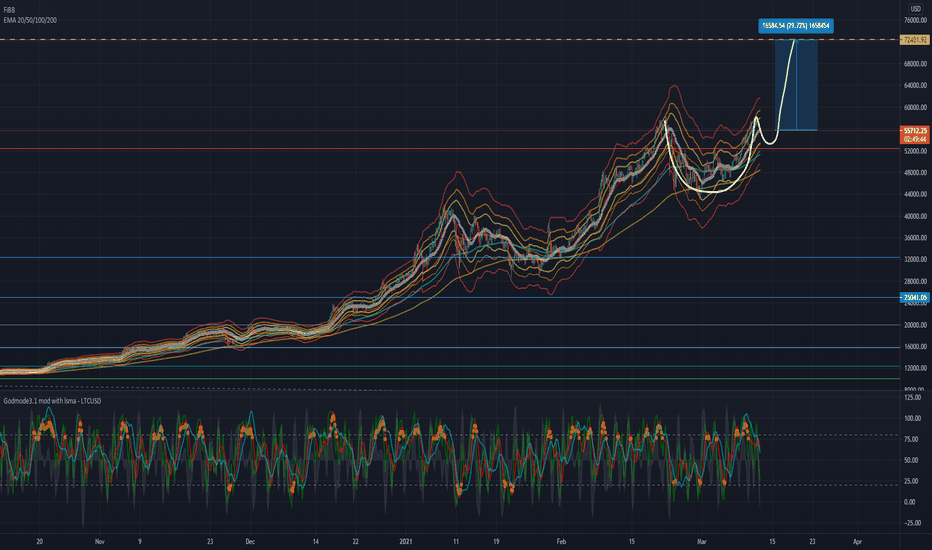Click the Feb label on time axis
Image resolution: width=932 pixels, height=550 pixels.
coord(561,542)
